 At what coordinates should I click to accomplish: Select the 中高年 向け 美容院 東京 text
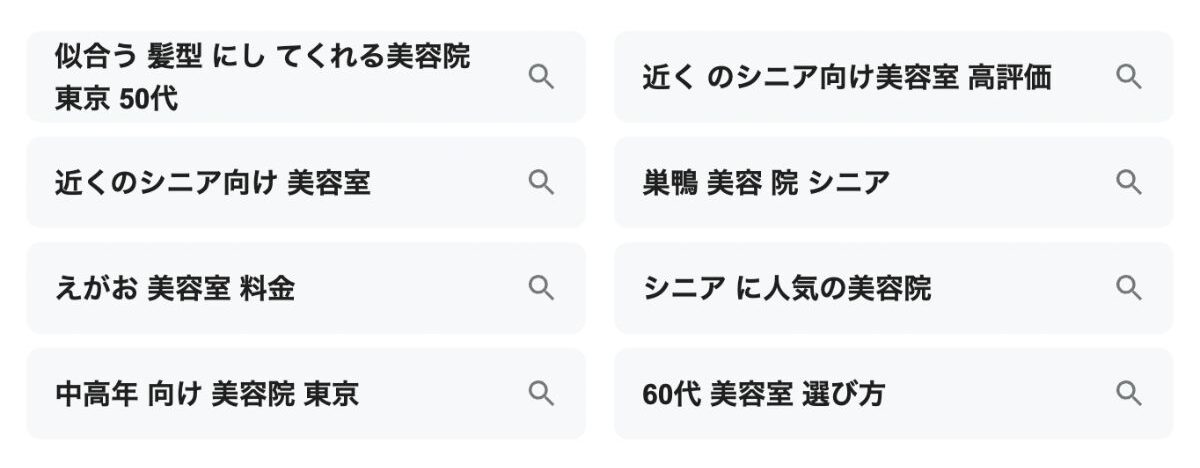click(206, 394)
